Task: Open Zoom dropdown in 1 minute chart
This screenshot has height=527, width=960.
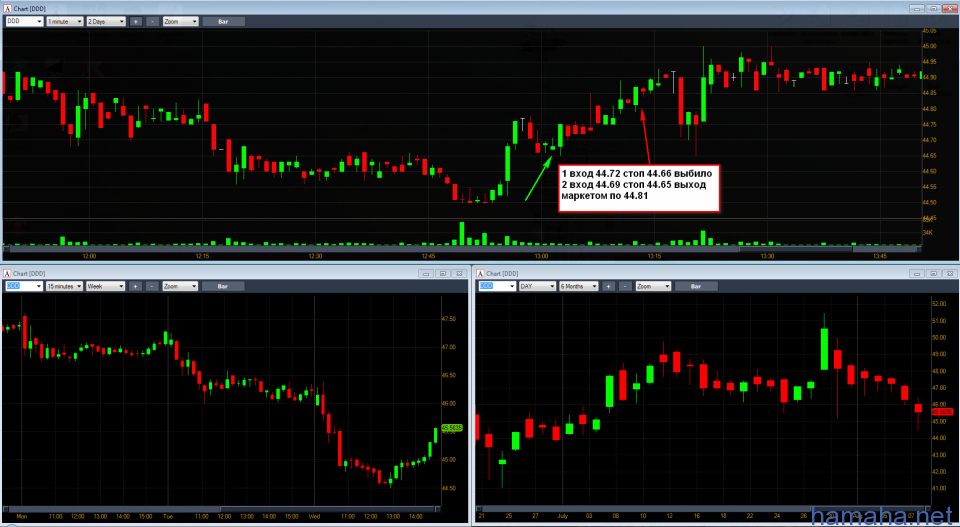Action: (x=181, y=21)
